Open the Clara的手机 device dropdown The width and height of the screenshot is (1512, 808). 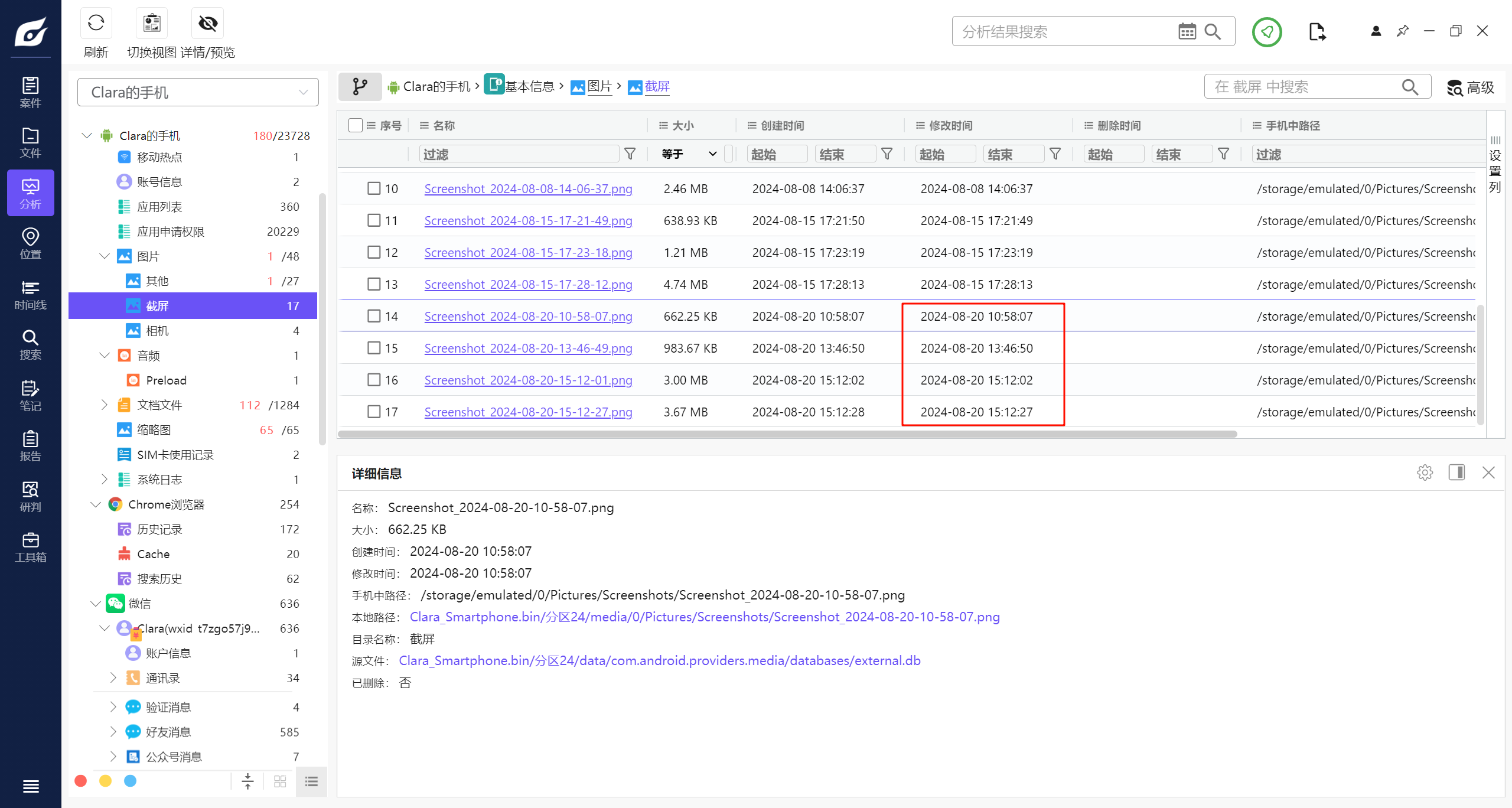pyautogui.click(x=198, y=92)
